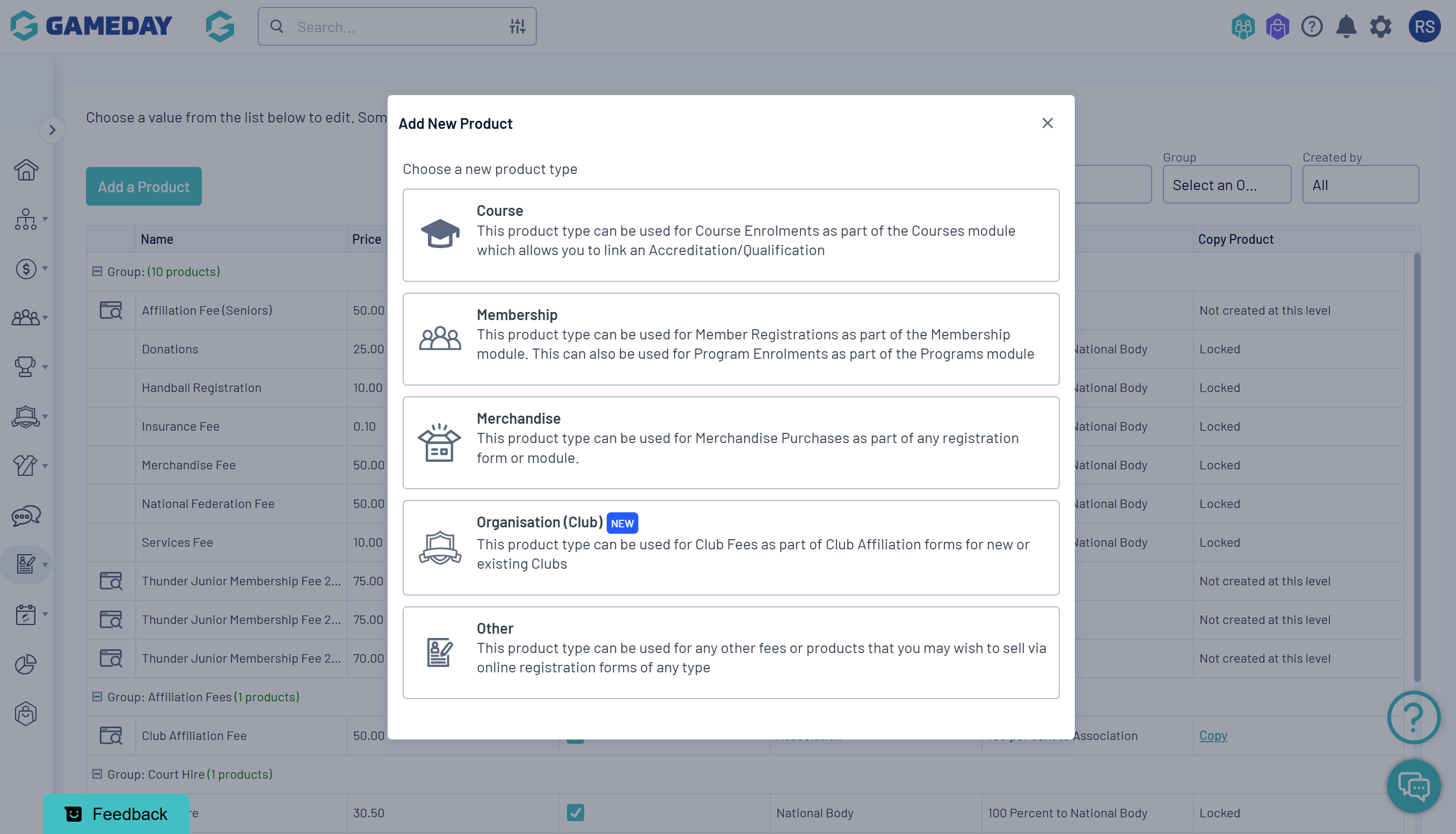Click the Home icon in sidebar
The width and height of the screenshot is (1456, 834).
point(26,170)
